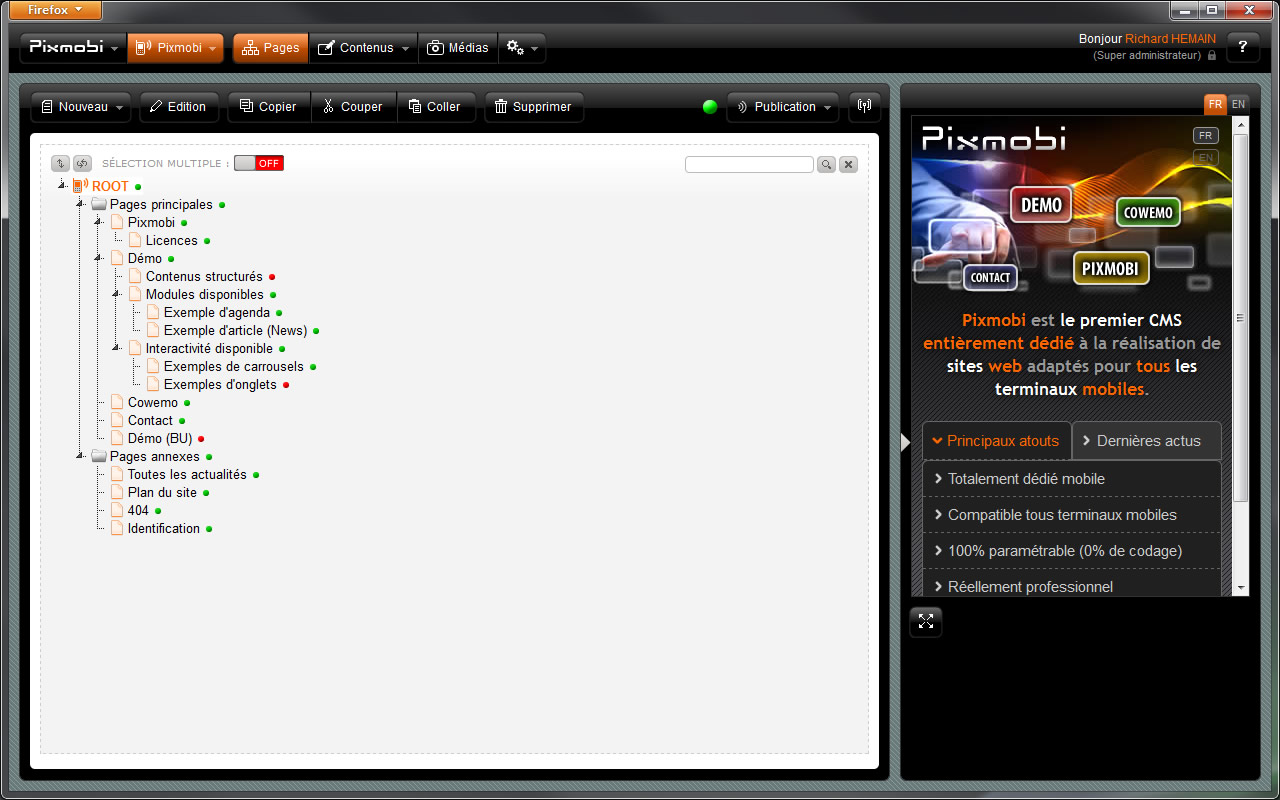Screen dimensions: 1280x800
Task: Click the magnifier search button
Action: 826,164
